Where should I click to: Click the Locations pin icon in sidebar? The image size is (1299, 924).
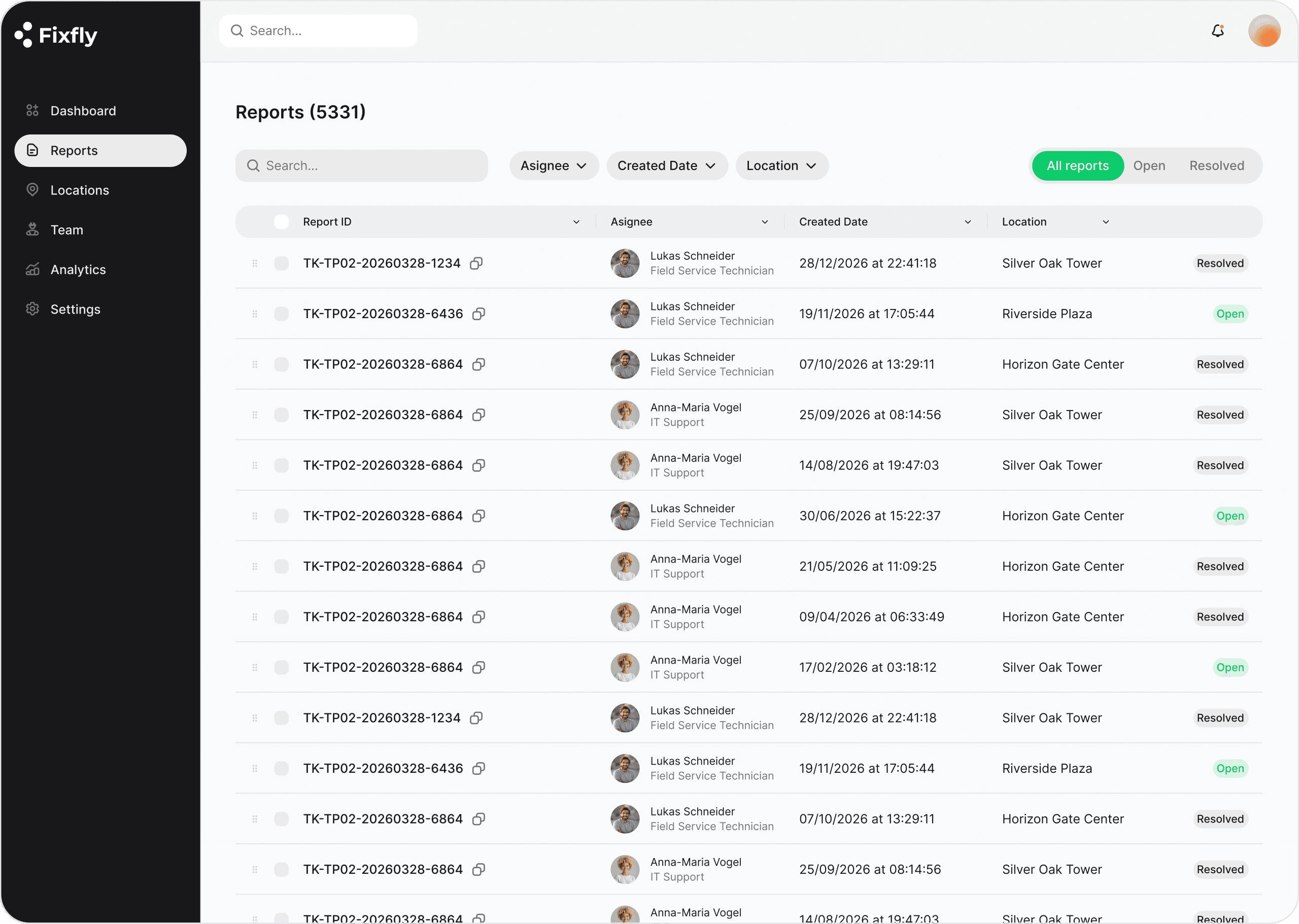click(32, 190)
